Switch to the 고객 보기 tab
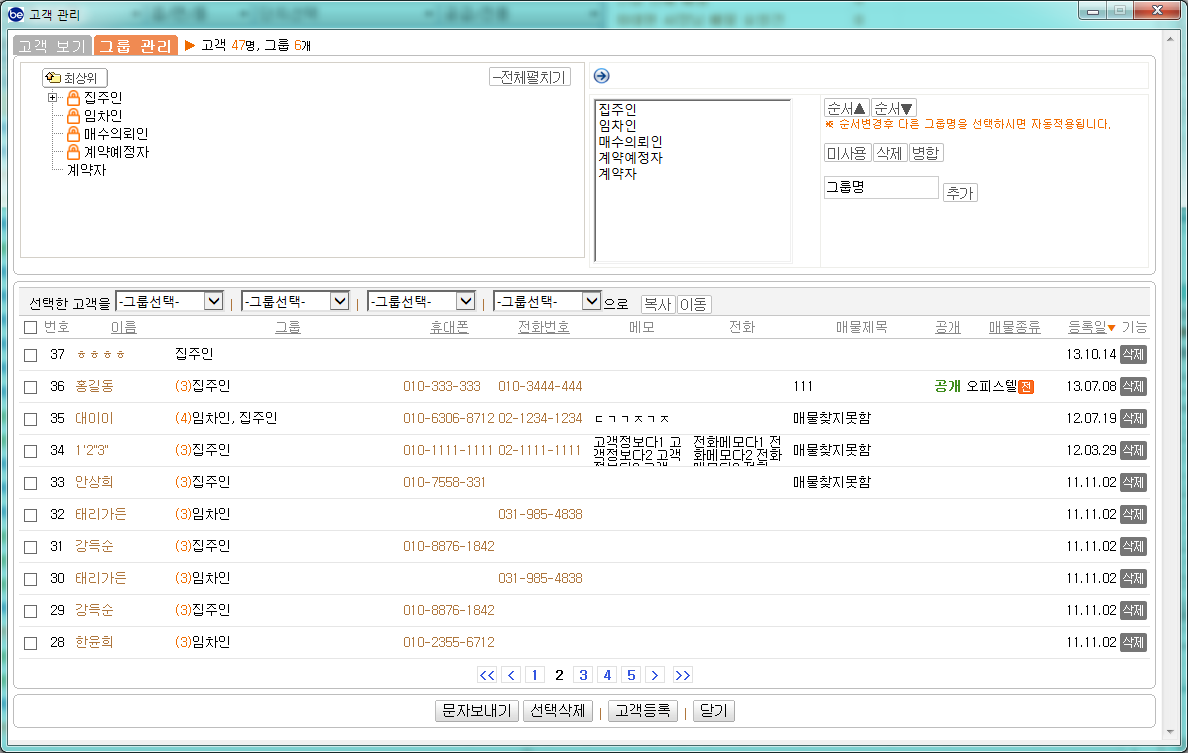The image size is (1188, 753). click(52, 46)
